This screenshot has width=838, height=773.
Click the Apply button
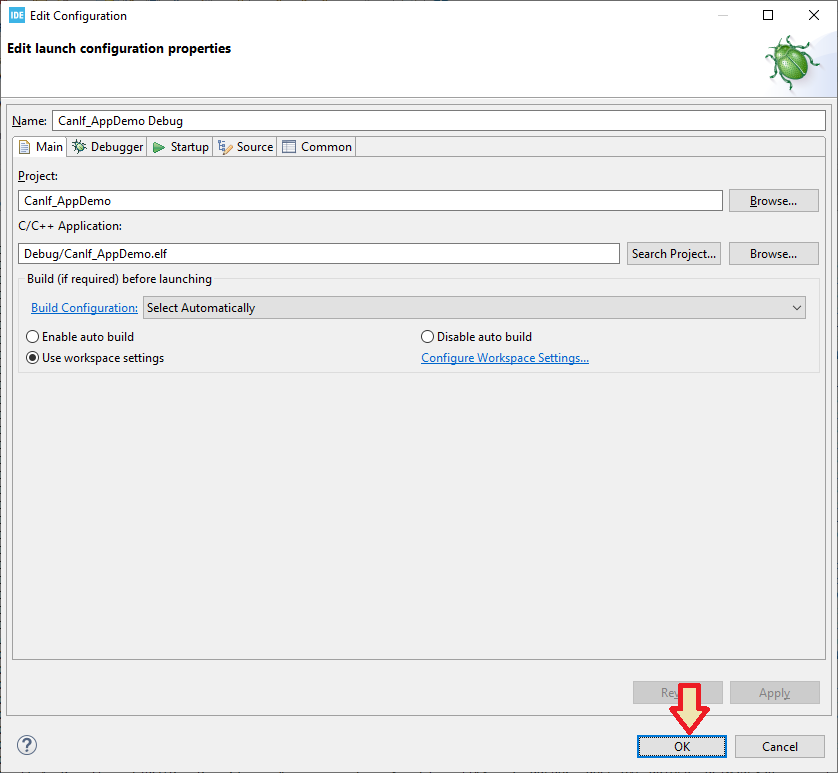(x=774, y=693)
